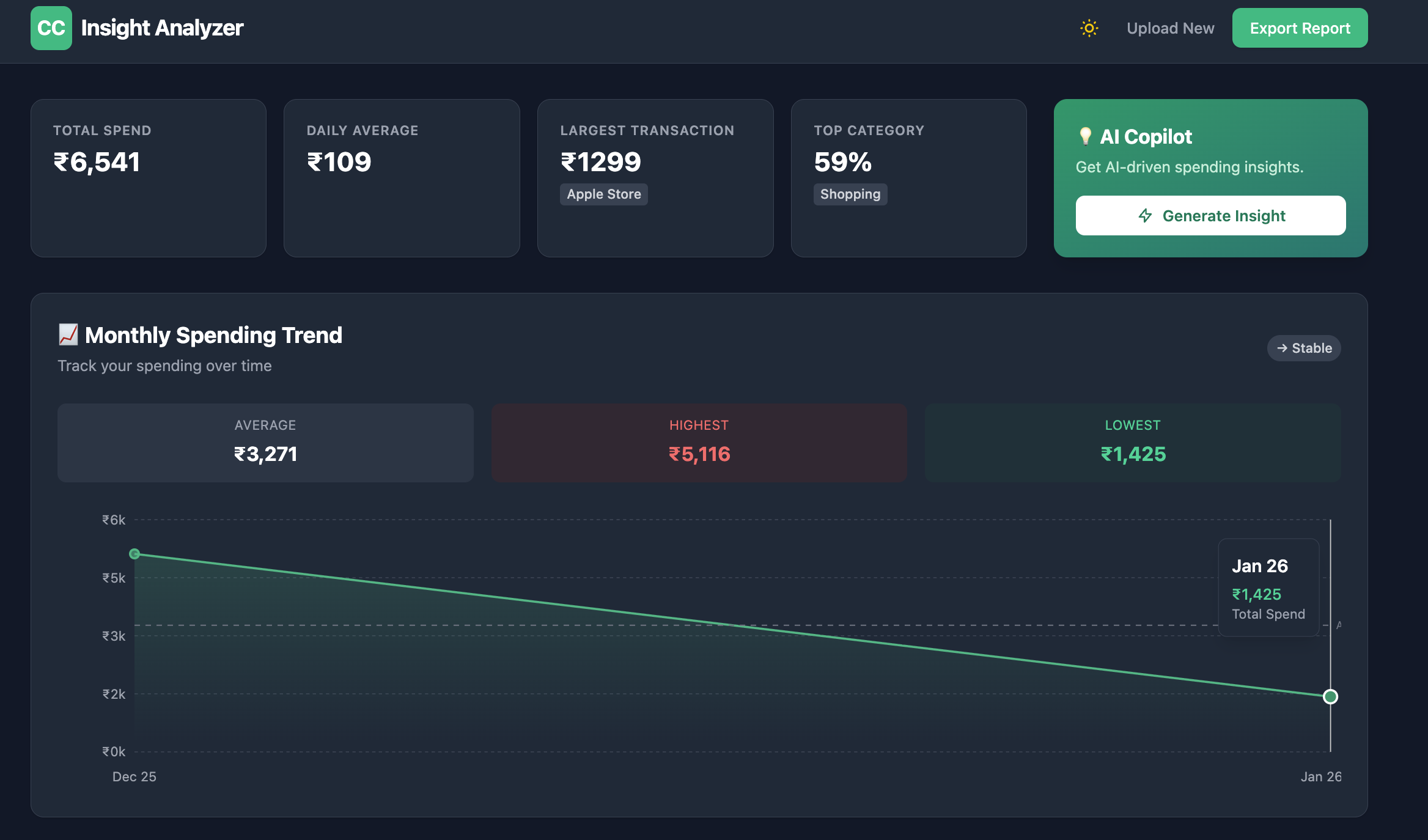Click the arrow icon in the Stable badge
Image resolution: width=1428 pixels, height=840 pixels.
point(1283,348)
